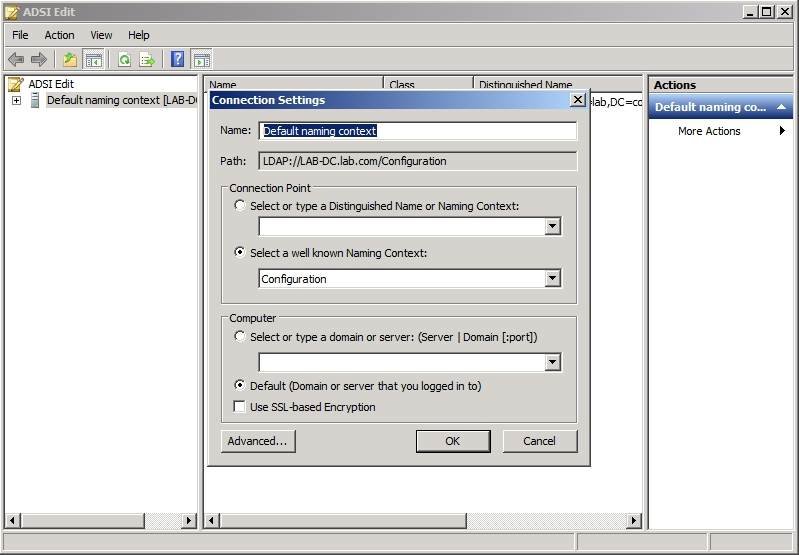Viewport: 799px width, 555px height.
Task: Enable Use SSL-based Encryption checkbox
Action: click(239, 406)
